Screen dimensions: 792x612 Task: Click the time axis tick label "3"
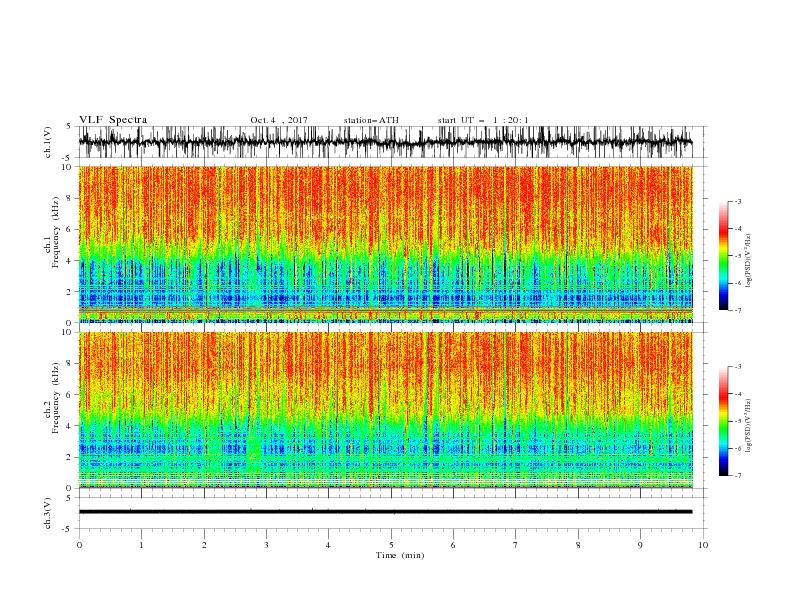pyautogui.click(x=266, y=545)
